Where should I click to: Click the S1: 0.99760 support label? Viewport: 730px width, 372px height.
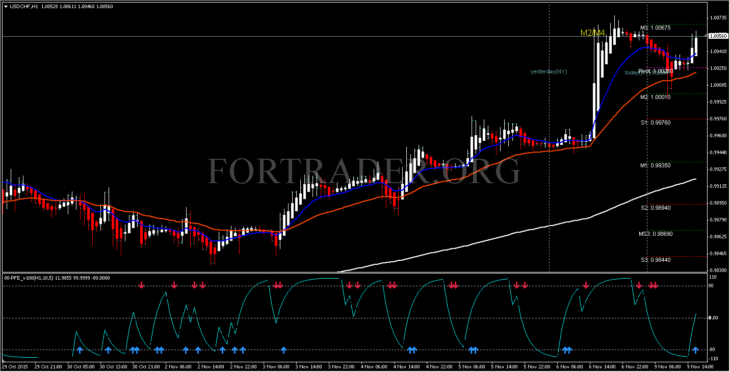point(656,123)
